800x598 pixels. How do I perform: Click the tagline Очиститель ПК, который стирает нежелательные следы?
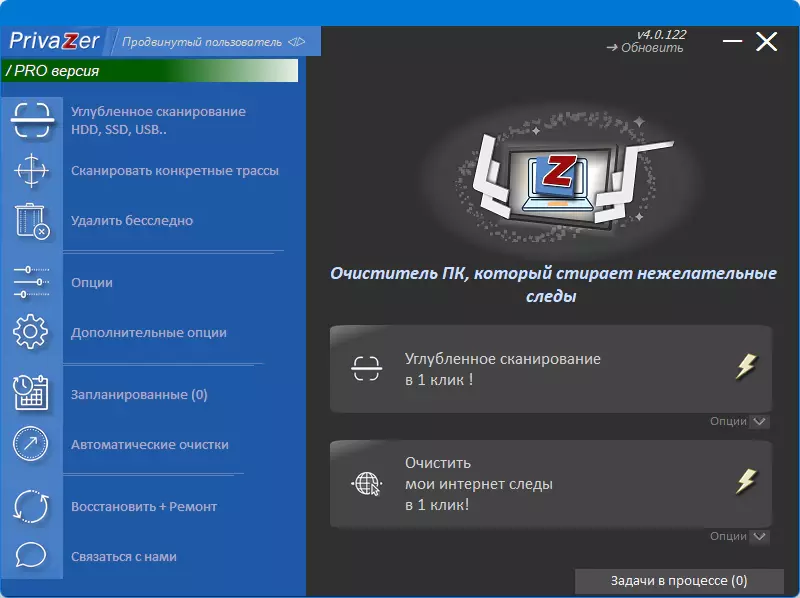pos(553,285)
